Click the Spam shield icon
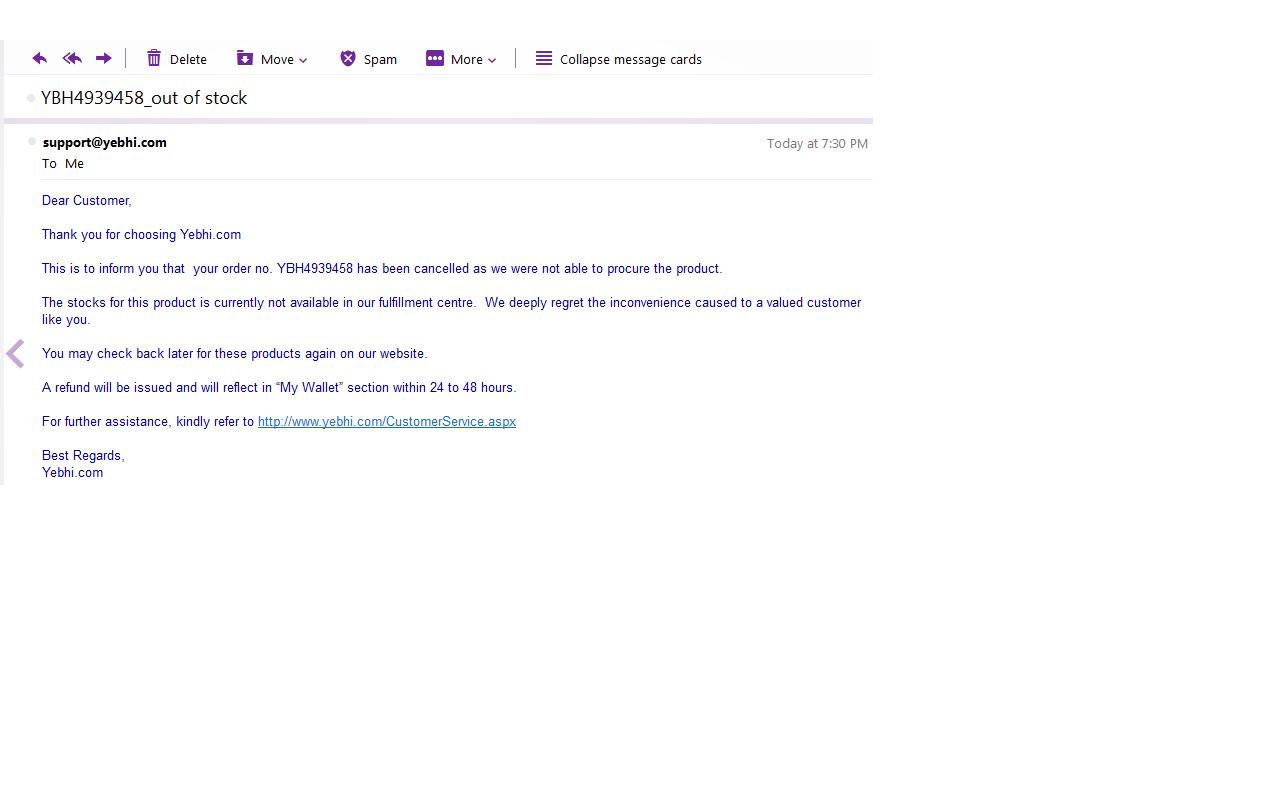This screenshot has width=1280, height=800. point(348,59)
